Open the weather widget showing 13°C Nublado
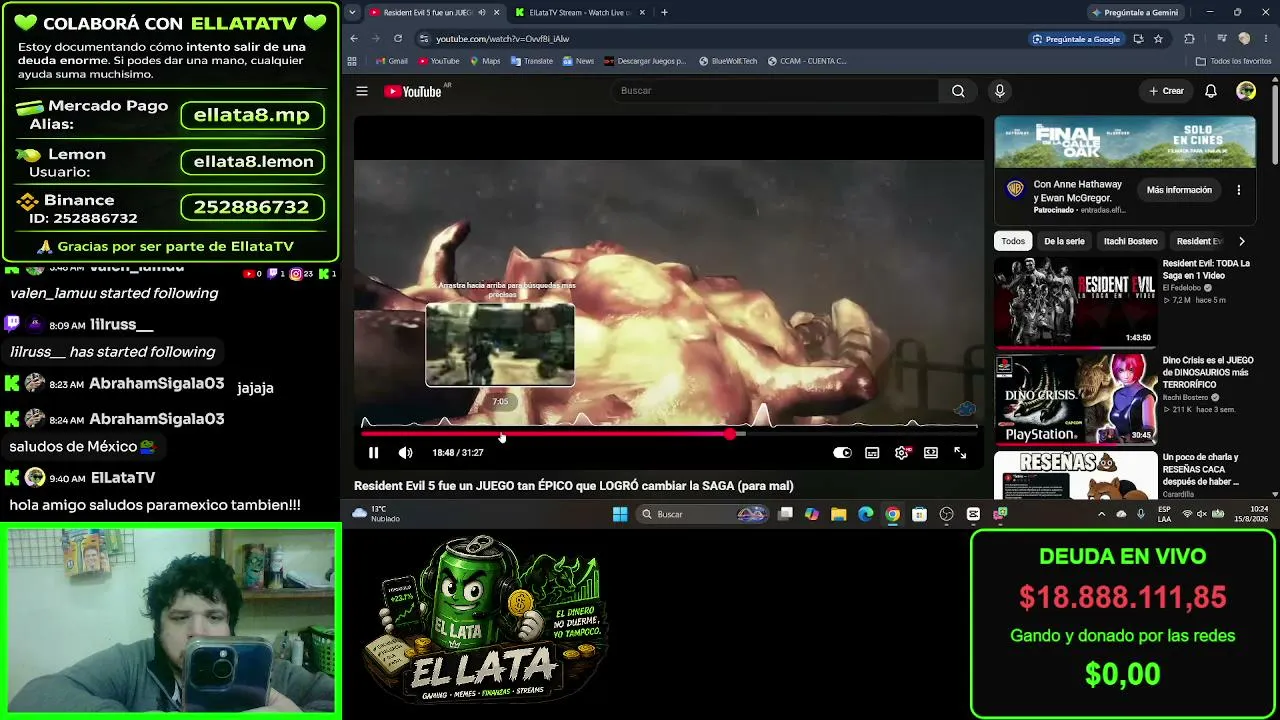This screenshot has height=720, width=1280. 376,514
